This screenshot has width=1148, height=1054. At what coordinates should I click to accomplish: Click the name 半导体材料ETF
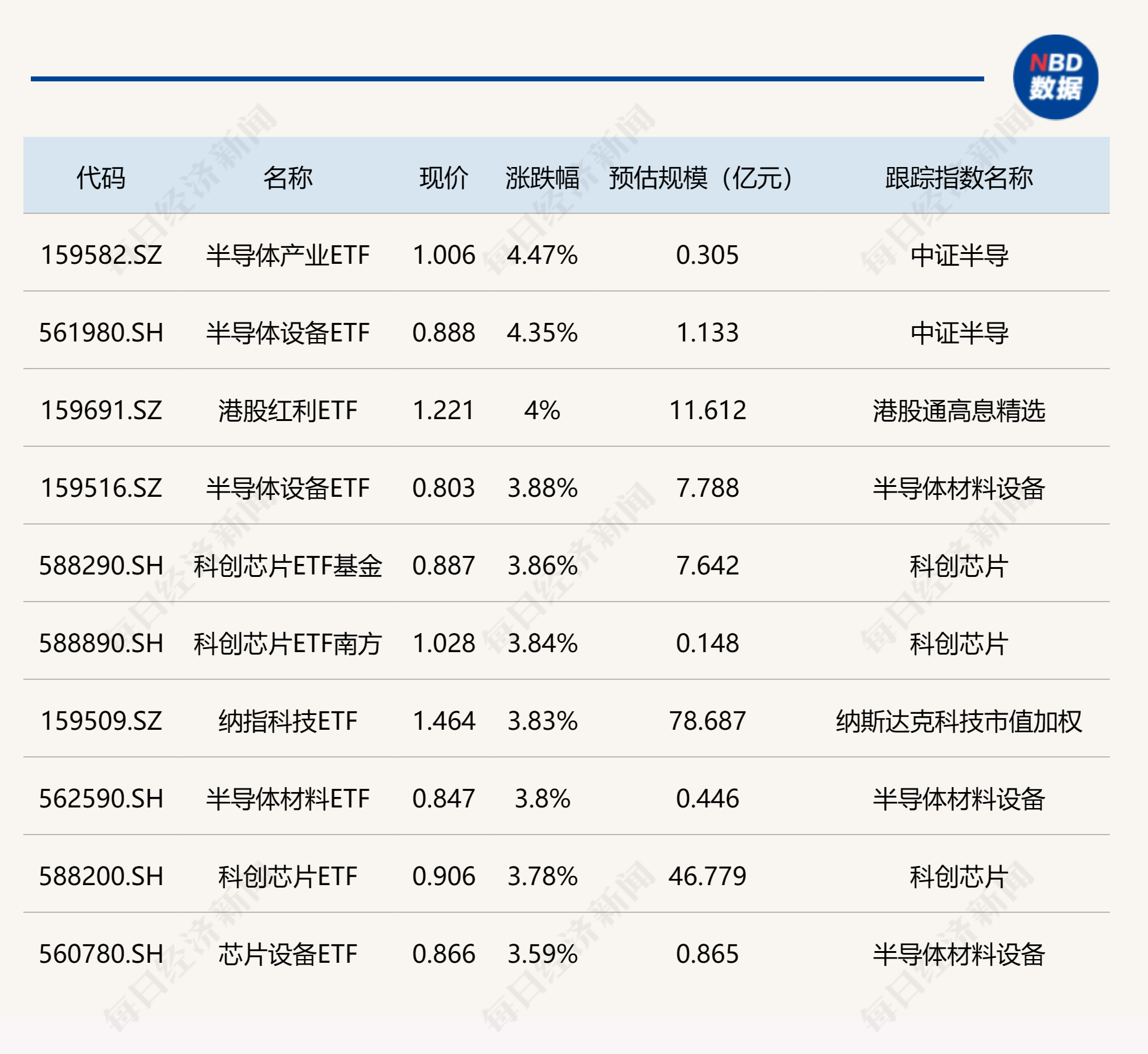tap(288, 799)
